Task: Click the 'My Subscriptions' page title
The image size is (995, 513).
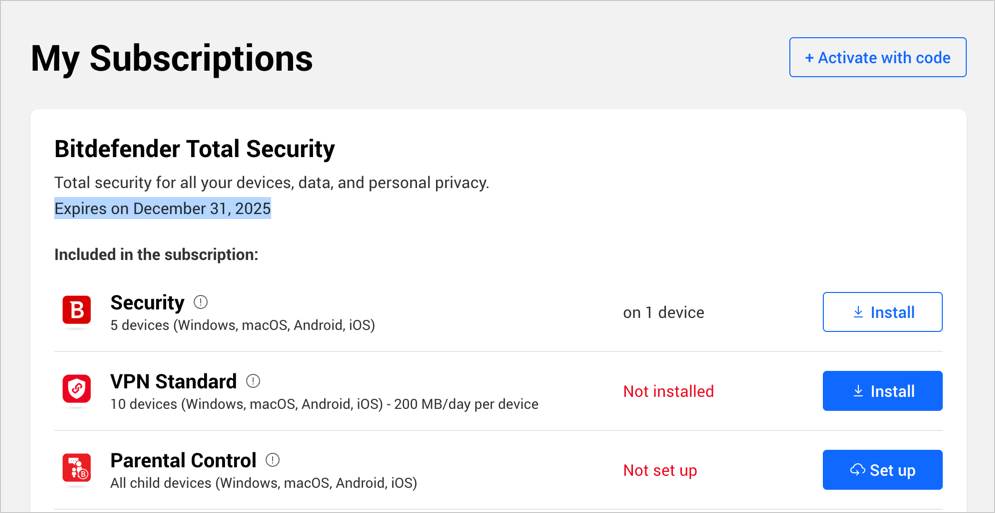Action: tap(172, 58)
